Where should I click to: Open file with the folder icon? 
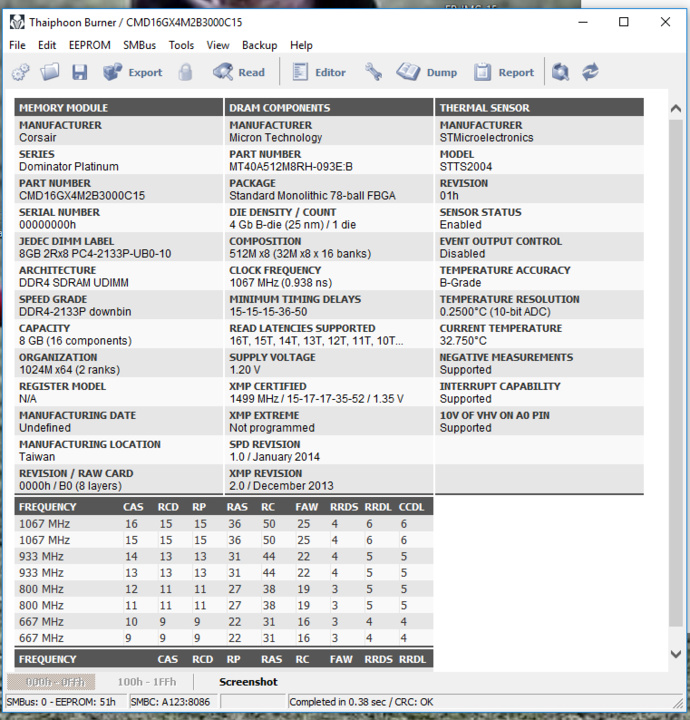tap(50, 72)
